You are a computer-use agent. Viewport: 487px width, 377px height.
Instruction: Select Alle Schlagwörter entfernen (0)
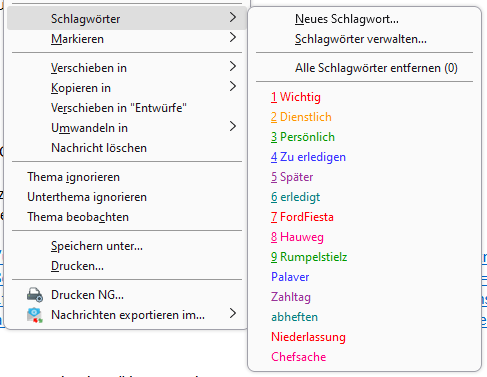tap(376, 68)
